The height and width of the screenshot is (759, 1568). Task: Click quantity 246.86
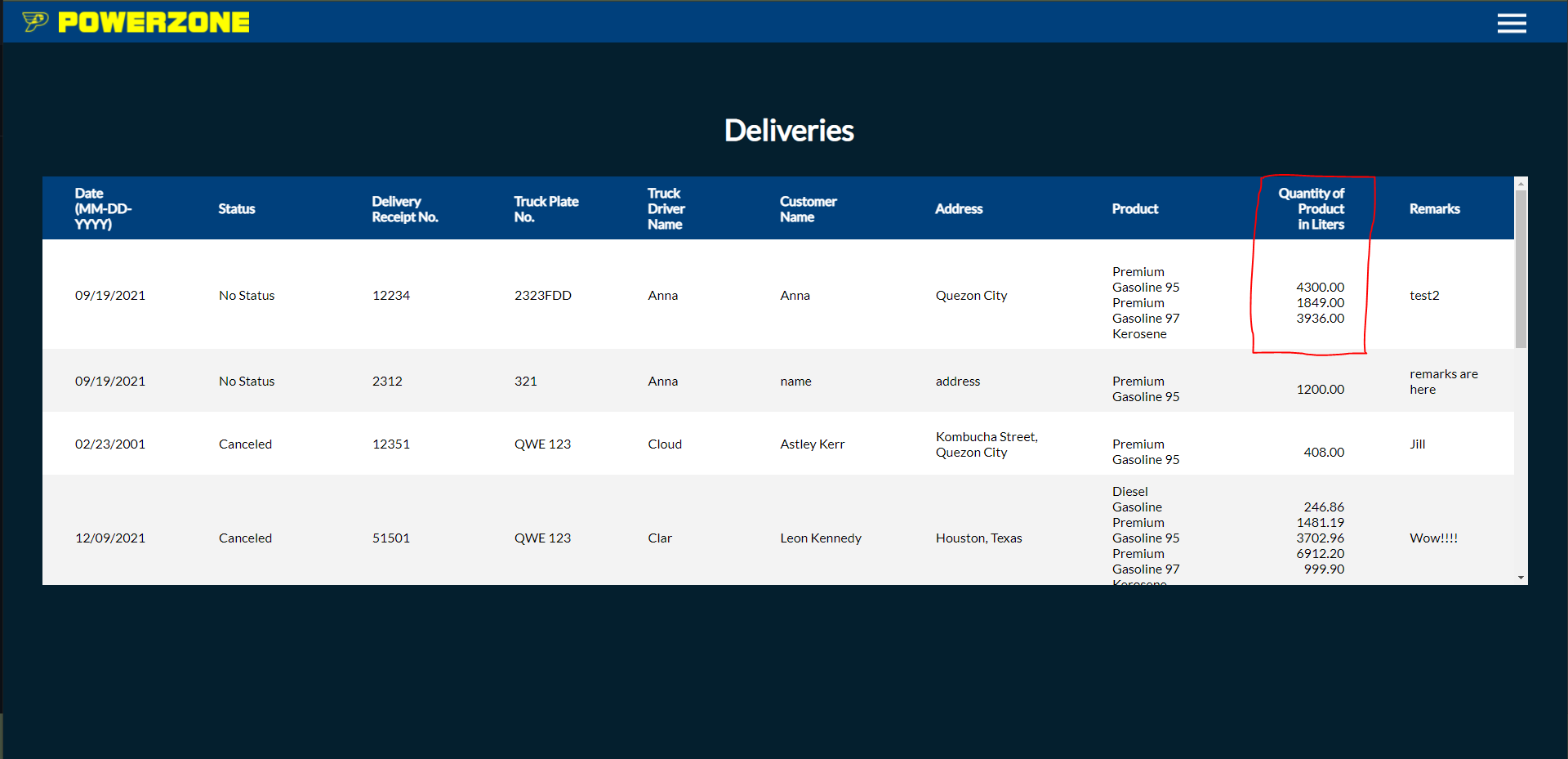(1324, 507)
